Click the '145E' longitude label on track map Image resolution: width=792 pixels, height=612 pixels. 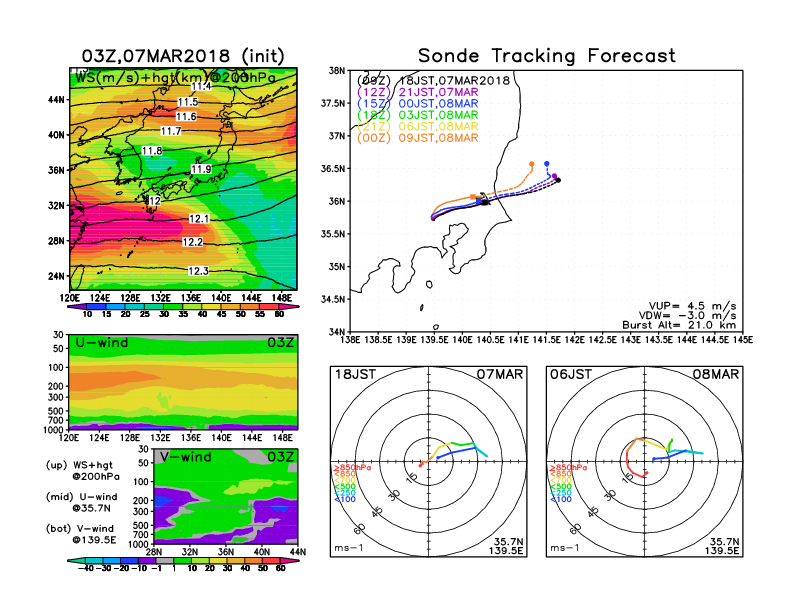pos(742,340)
